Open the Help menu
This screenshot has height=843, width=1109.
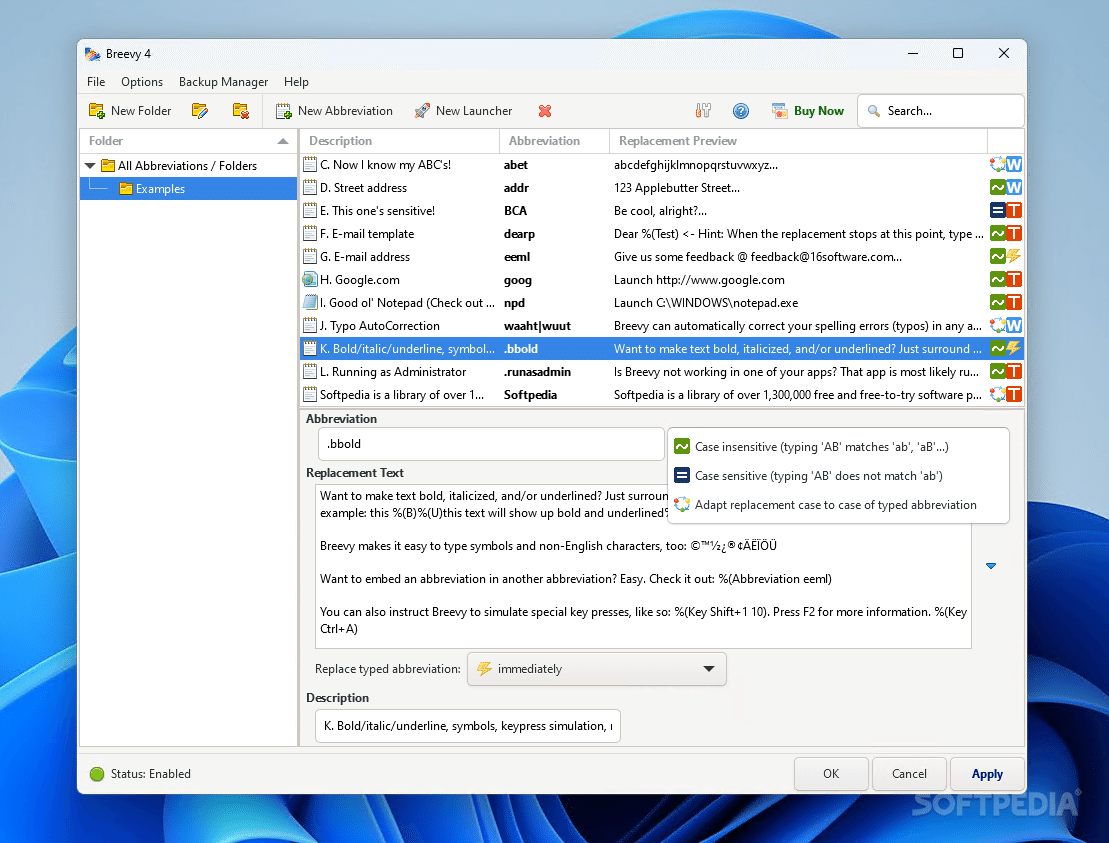pos(296,82)
